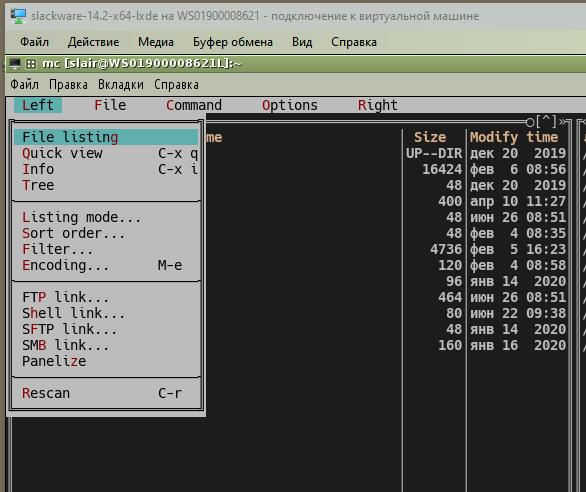Open the Command menu in mc

point(194,105)
